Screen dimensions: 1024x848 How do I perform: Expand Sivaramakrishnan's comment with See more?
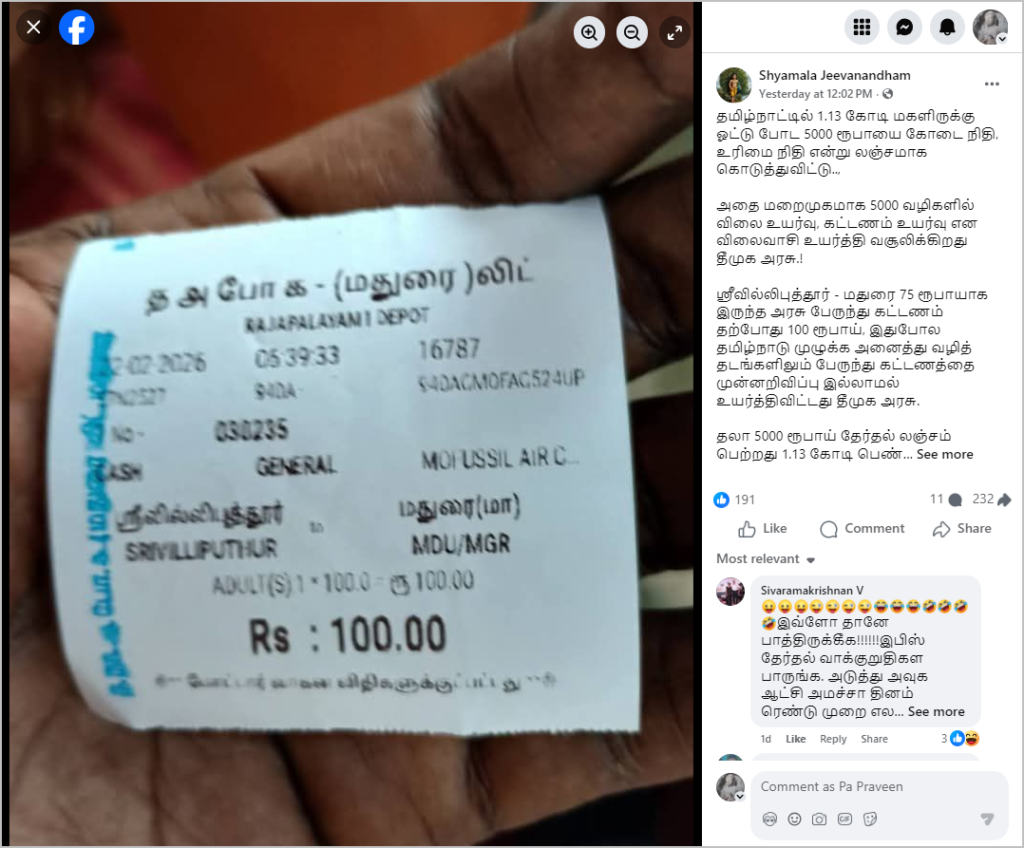click(x=936, y=711)
